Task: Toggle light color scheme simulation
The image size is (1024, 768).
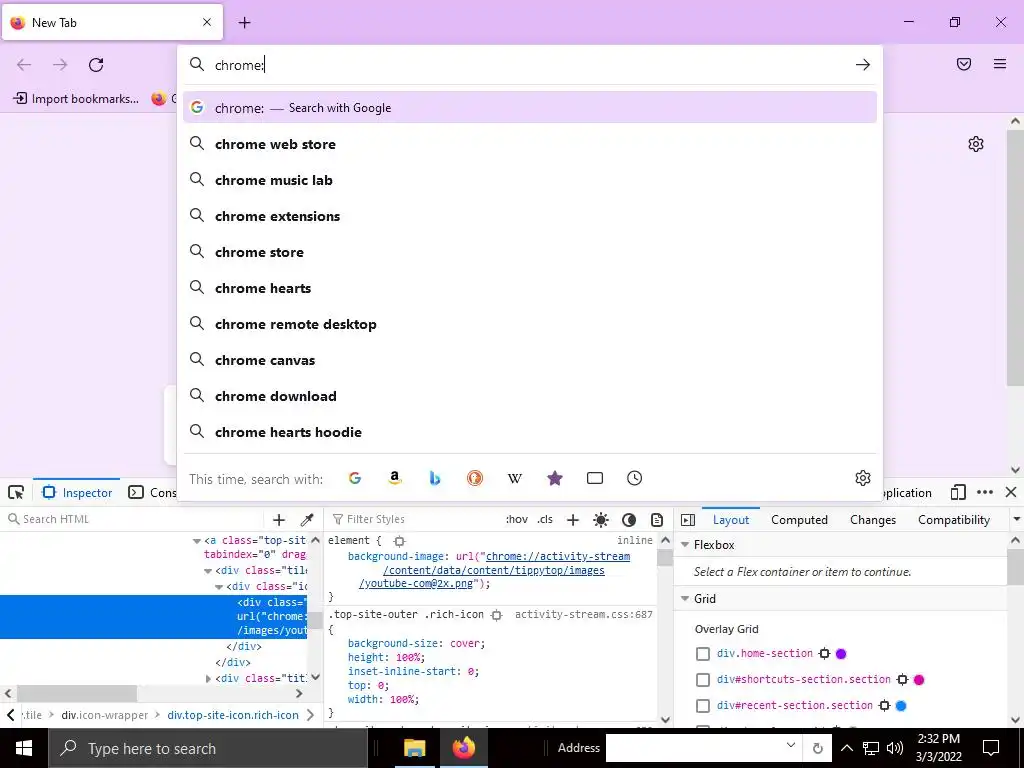Action: 601,520
